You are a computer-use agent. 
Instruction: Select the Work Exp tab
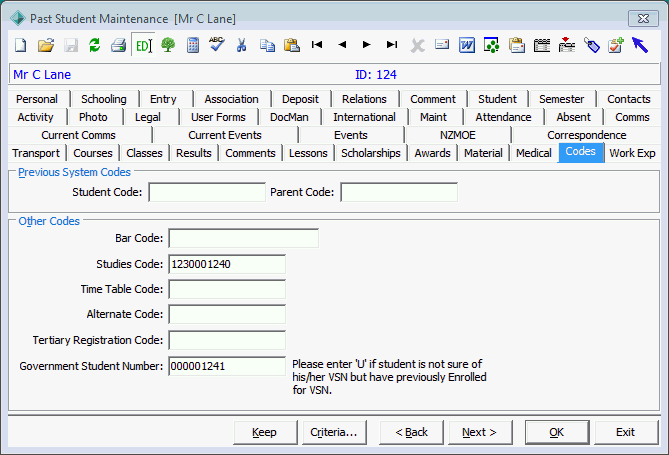pos(632,153)
